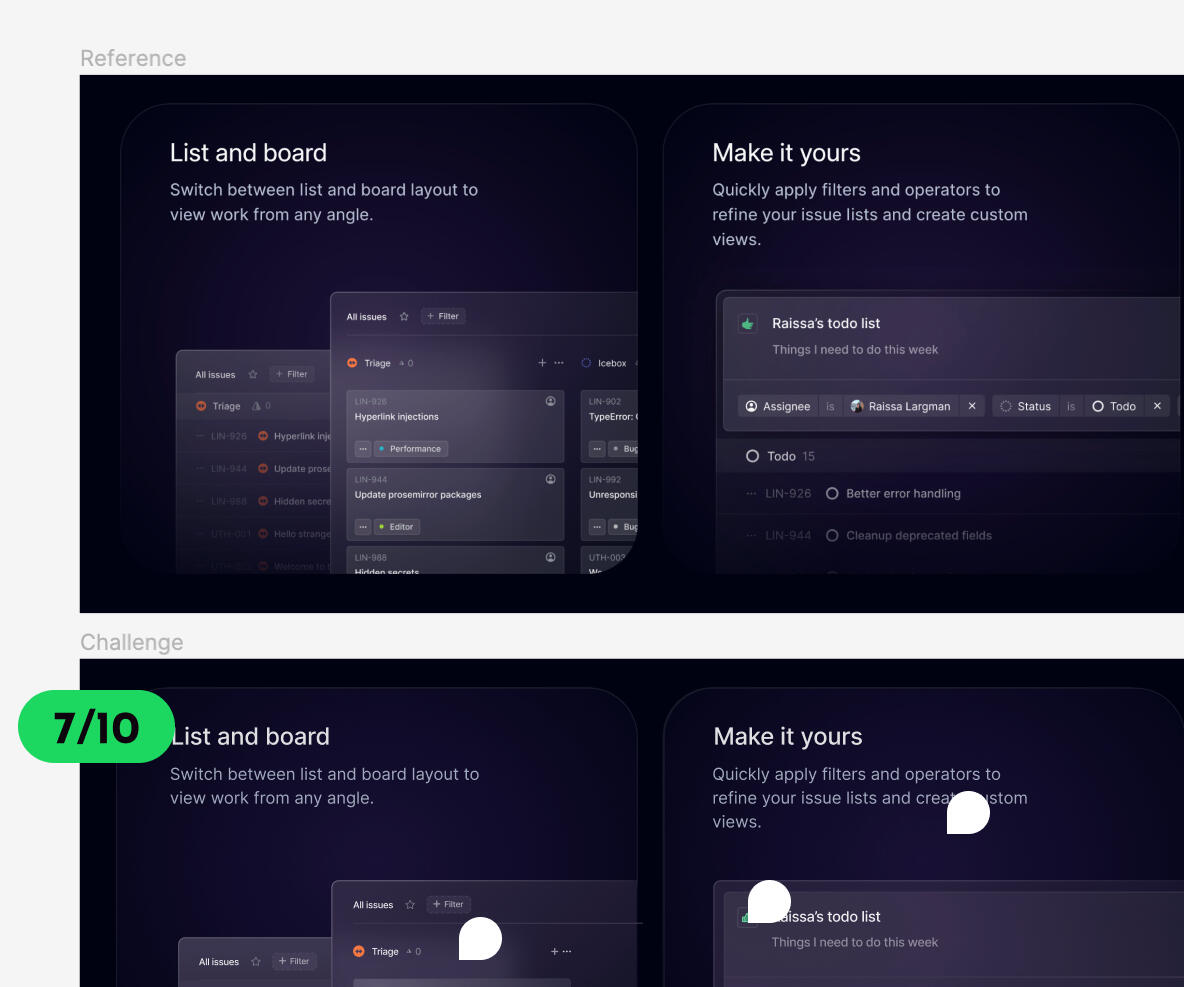The height and width of the screenshot is (987, 1184).
Task: Select the Performance label on Hyperlink injections
Action: 411,449
